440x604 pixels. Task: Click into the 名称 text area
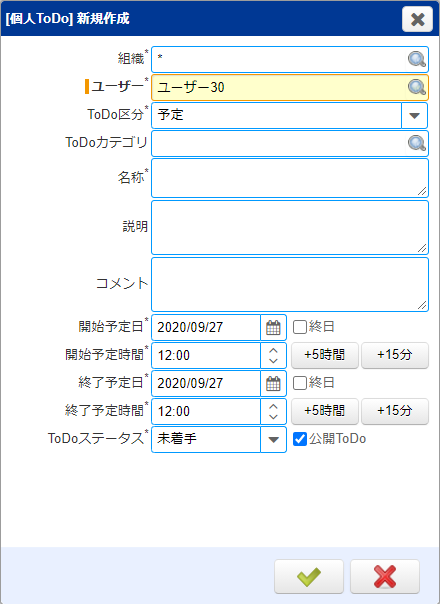point(290,178)
